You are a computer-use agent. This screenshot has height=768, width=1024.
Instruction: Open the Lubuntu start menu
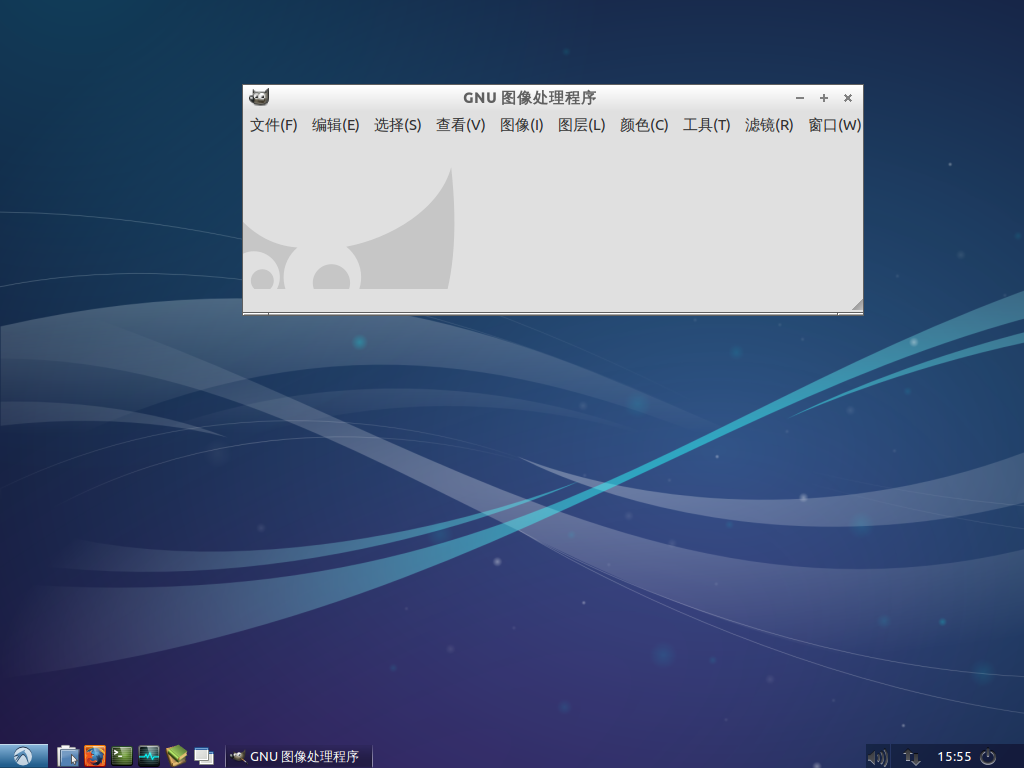pyautogui.click(x=24, y=756)
